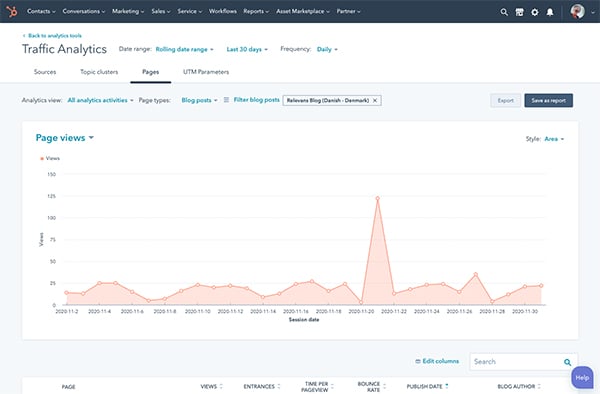Sort by Publish date column arrow
The height and width of the screenshot is (394, 600).
pos(447,386)
